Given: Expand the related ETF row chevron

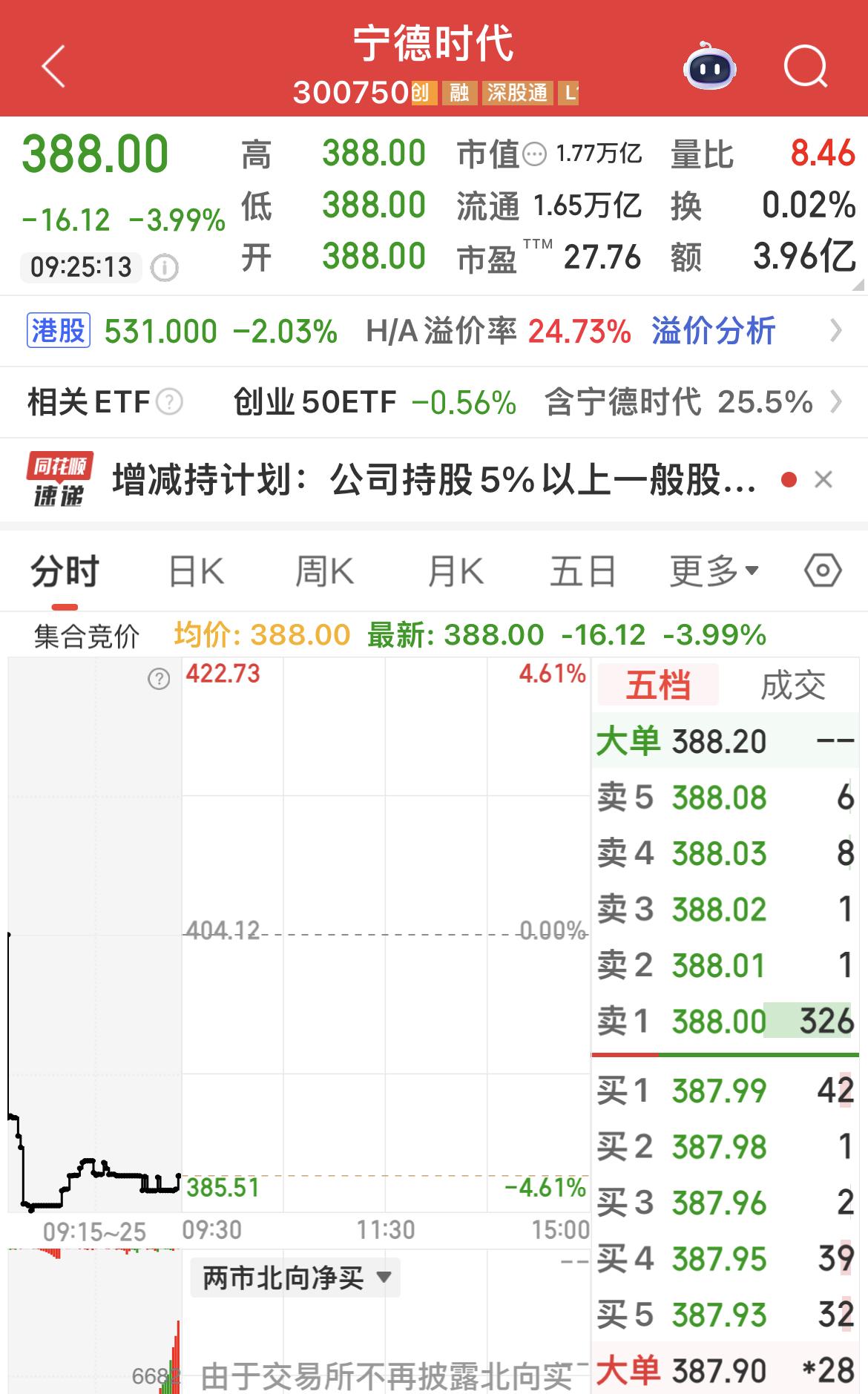Looking at the screenshot, I should tap(836, 402).
